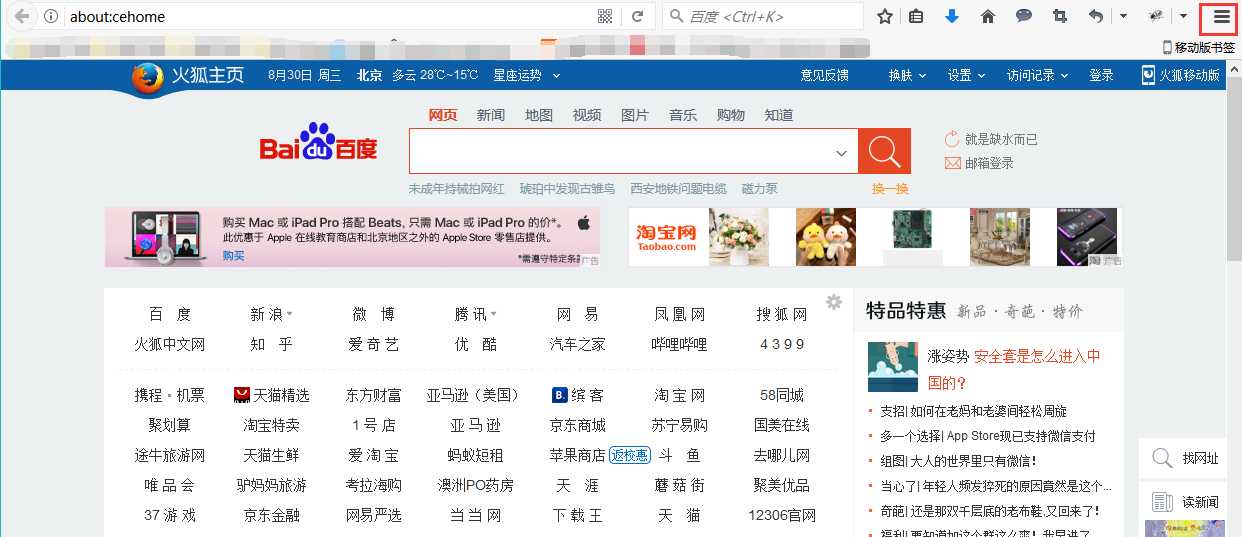Viewport: 1242px width, 537px height.
Task: Open the chat bubble icon
Action: click(1024, 16)
